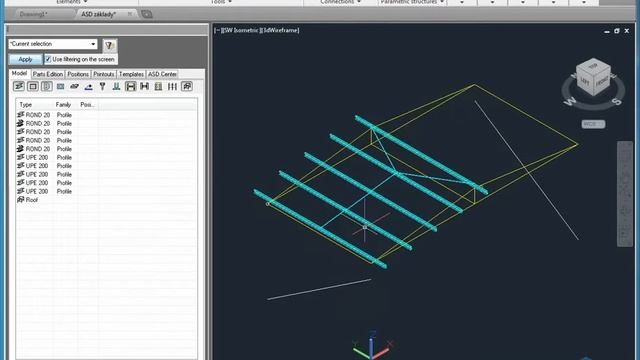The width and height of the screenshot is (640, 360).
Task: Sort list by the Pos... column header
Action: [88, 104]
